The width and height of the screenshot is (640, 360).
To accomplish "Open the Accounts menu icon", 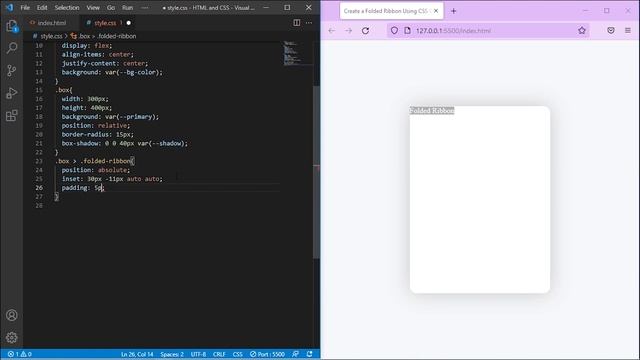I will [12, 315].
